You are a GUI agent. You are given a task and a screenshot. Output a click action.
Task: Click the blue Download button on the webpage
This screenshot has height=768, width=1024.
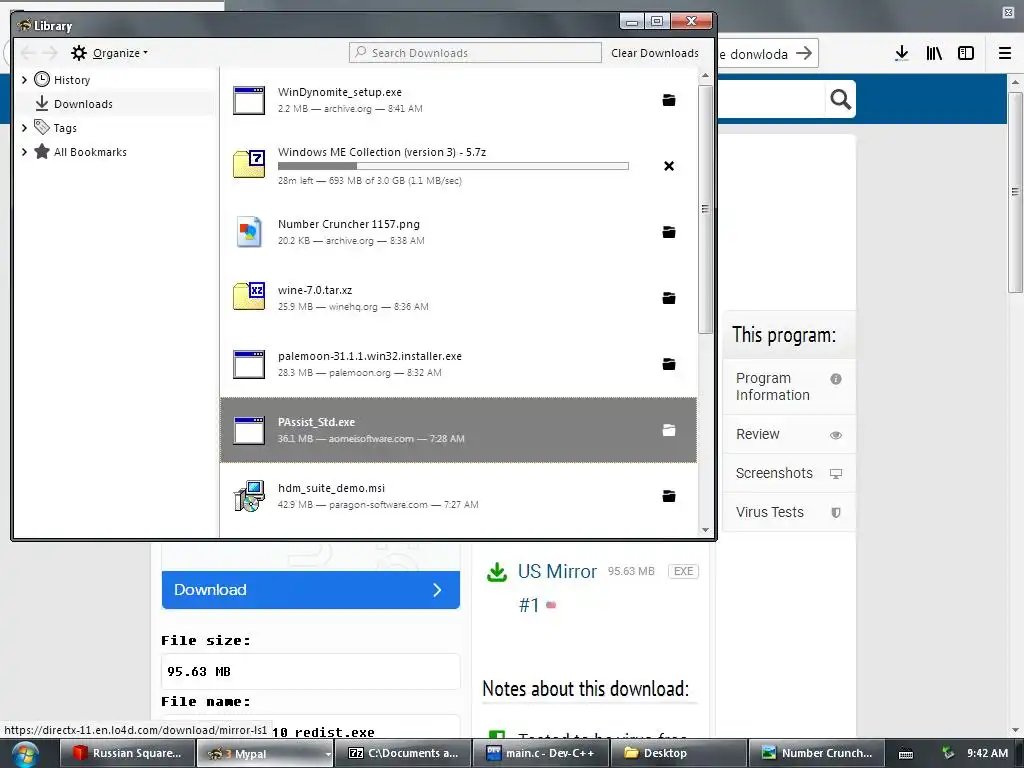tap(311, 590)
